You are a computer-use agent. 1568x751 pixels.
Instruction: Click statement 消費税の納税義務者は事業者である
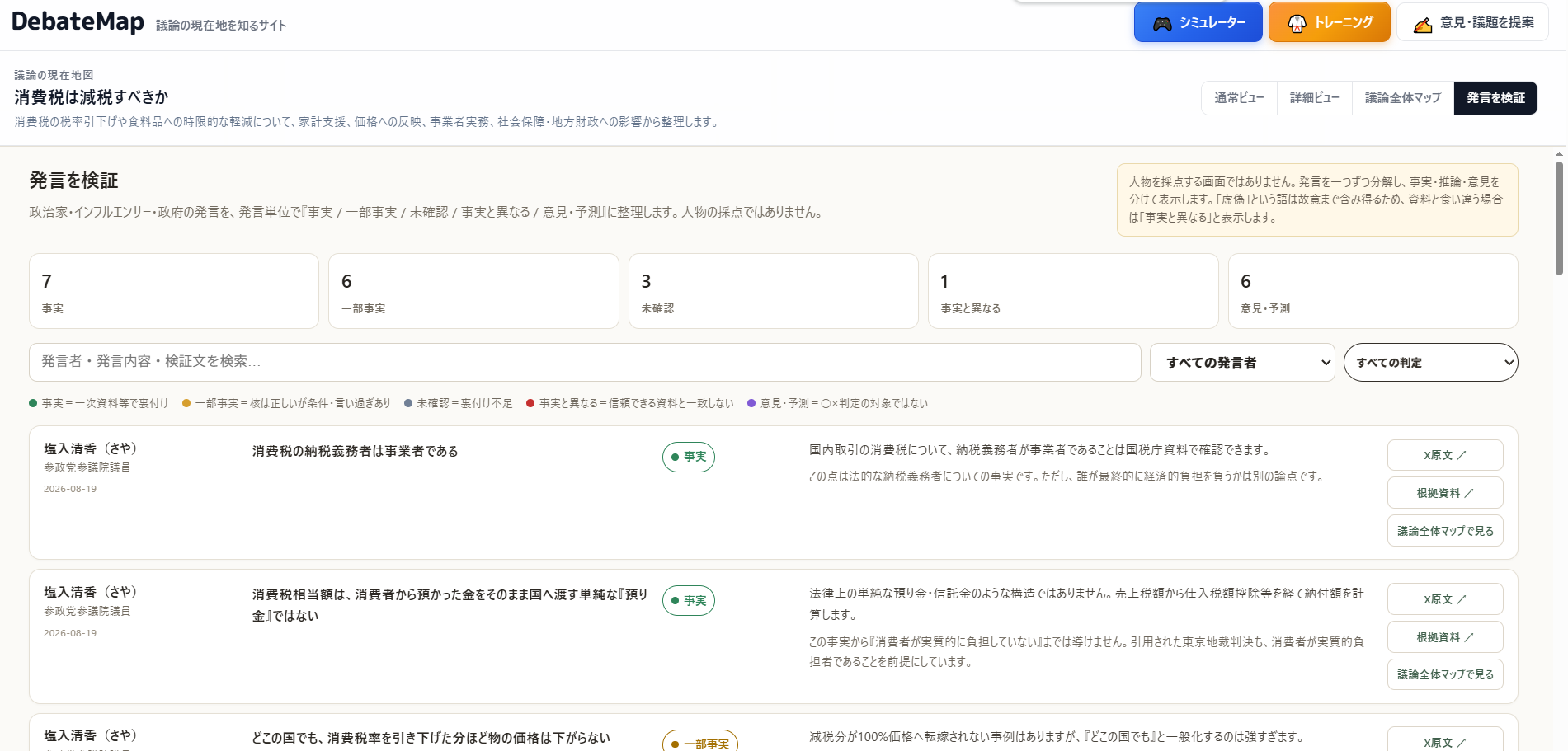click(356, 451)
